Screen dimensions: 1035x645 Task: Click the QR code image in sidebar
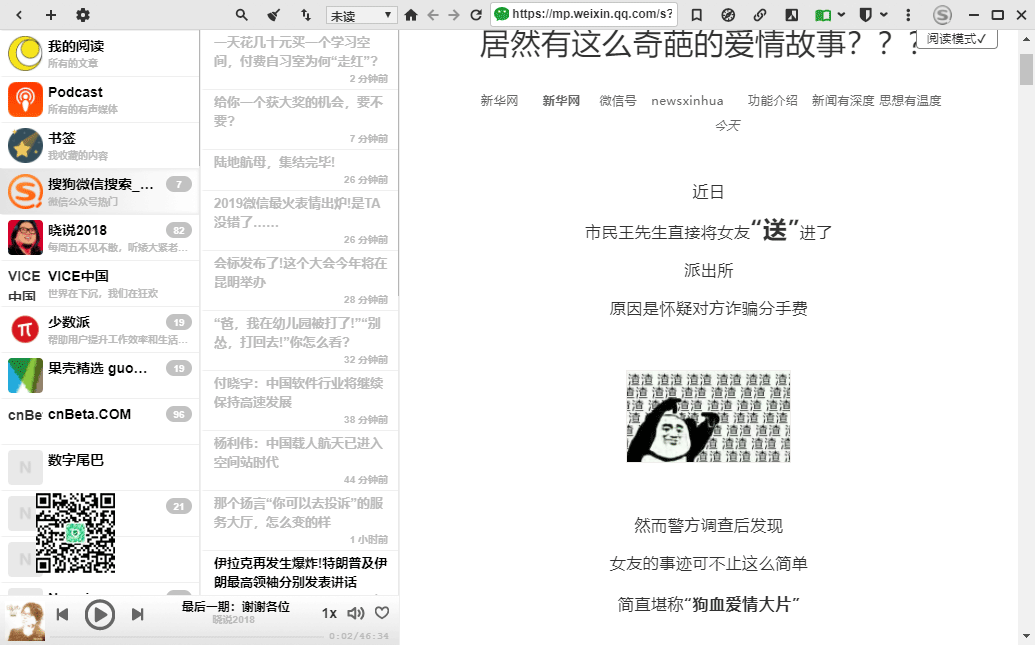point(75,533)
